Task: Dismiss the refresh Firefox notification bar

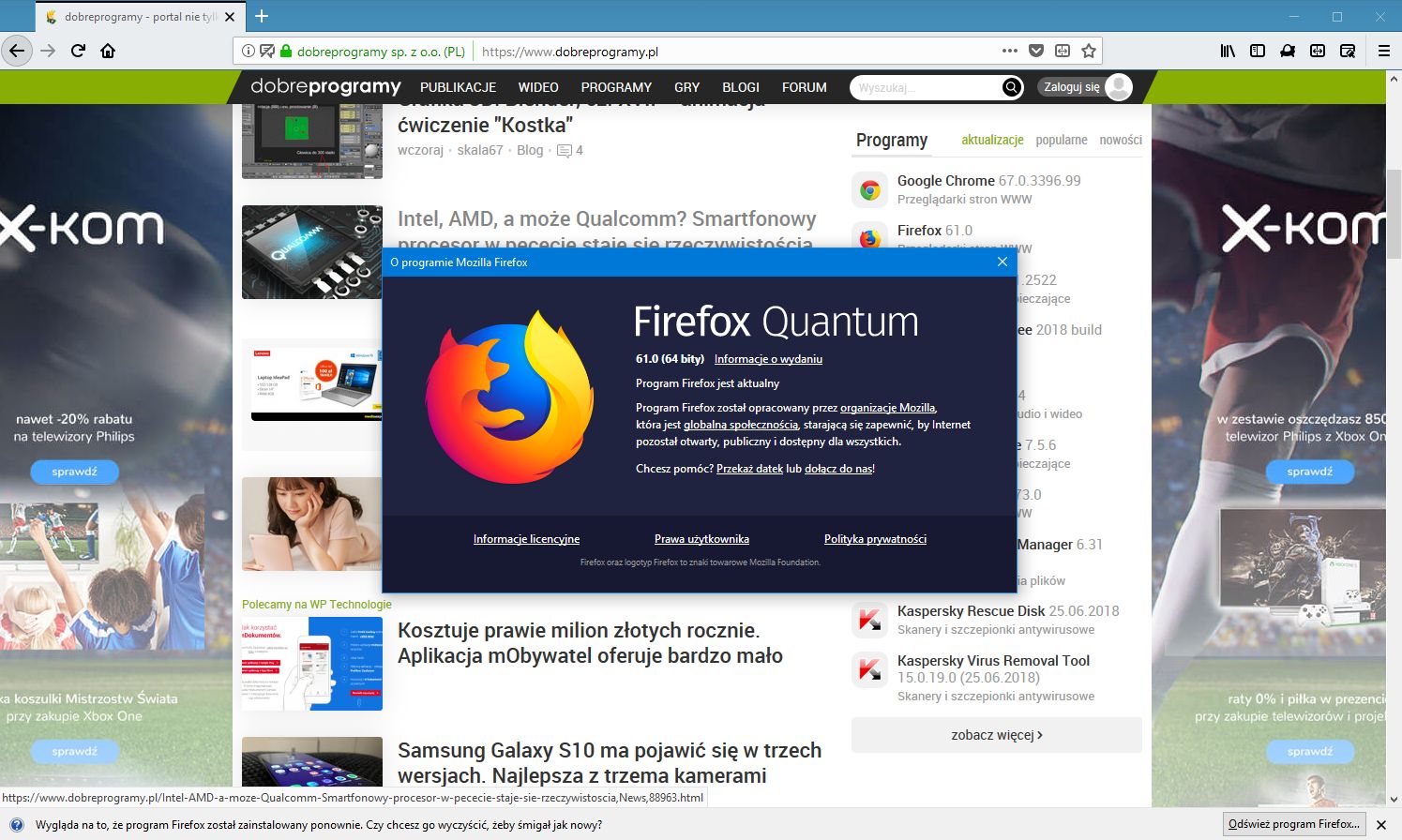Action: click(x=1380, y=824)
